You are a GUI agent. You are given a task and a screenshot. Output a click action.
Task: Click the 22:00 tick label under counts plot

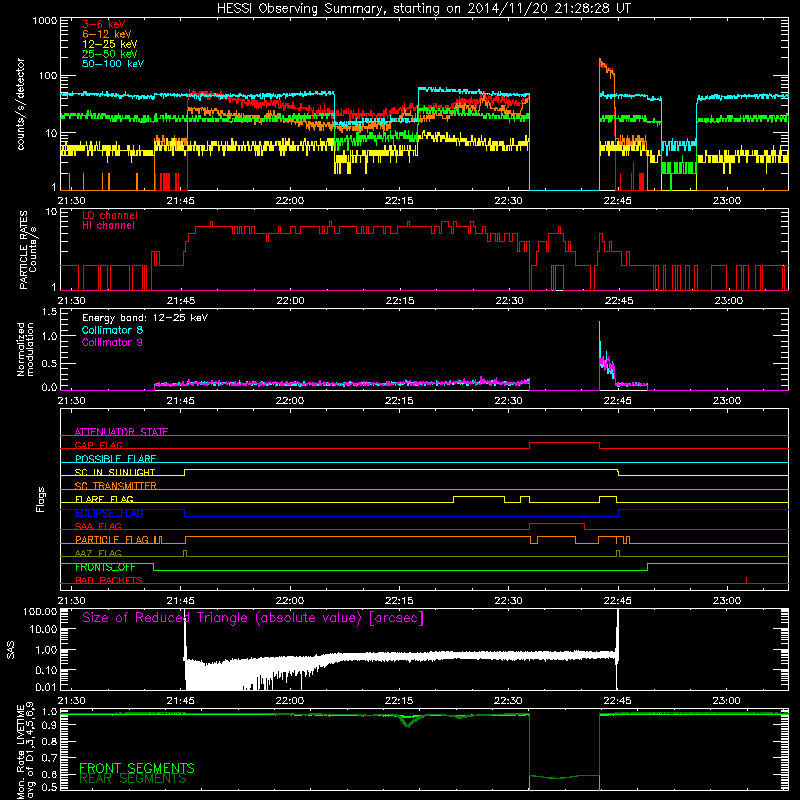point(290,201)
